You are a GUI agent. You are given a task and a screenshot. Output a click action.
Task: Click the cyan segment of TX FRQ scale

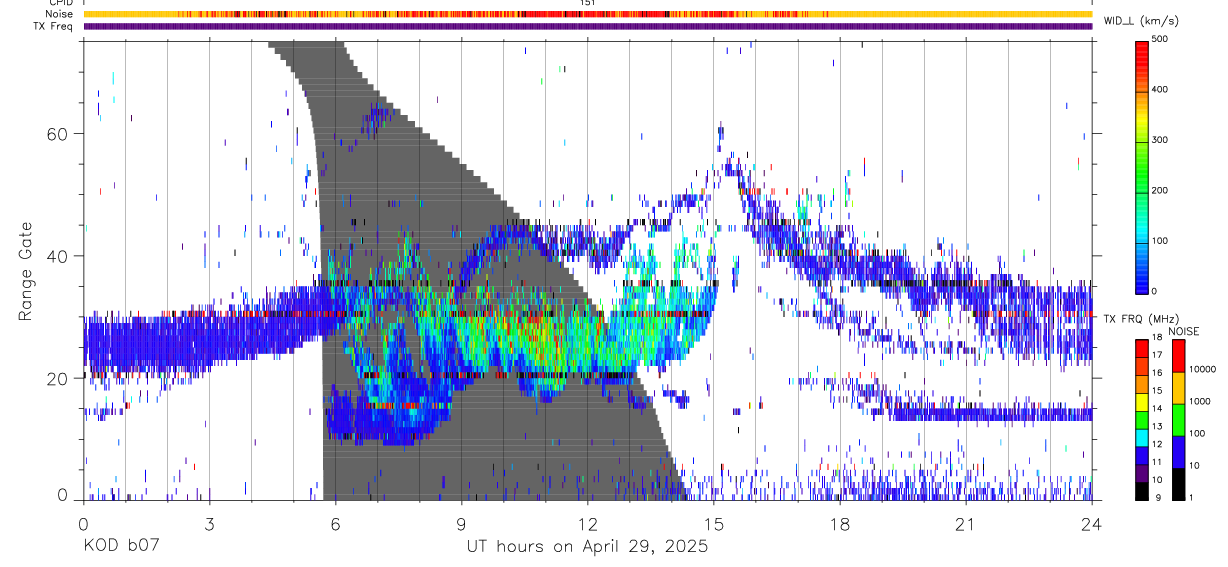point(1141,438)
